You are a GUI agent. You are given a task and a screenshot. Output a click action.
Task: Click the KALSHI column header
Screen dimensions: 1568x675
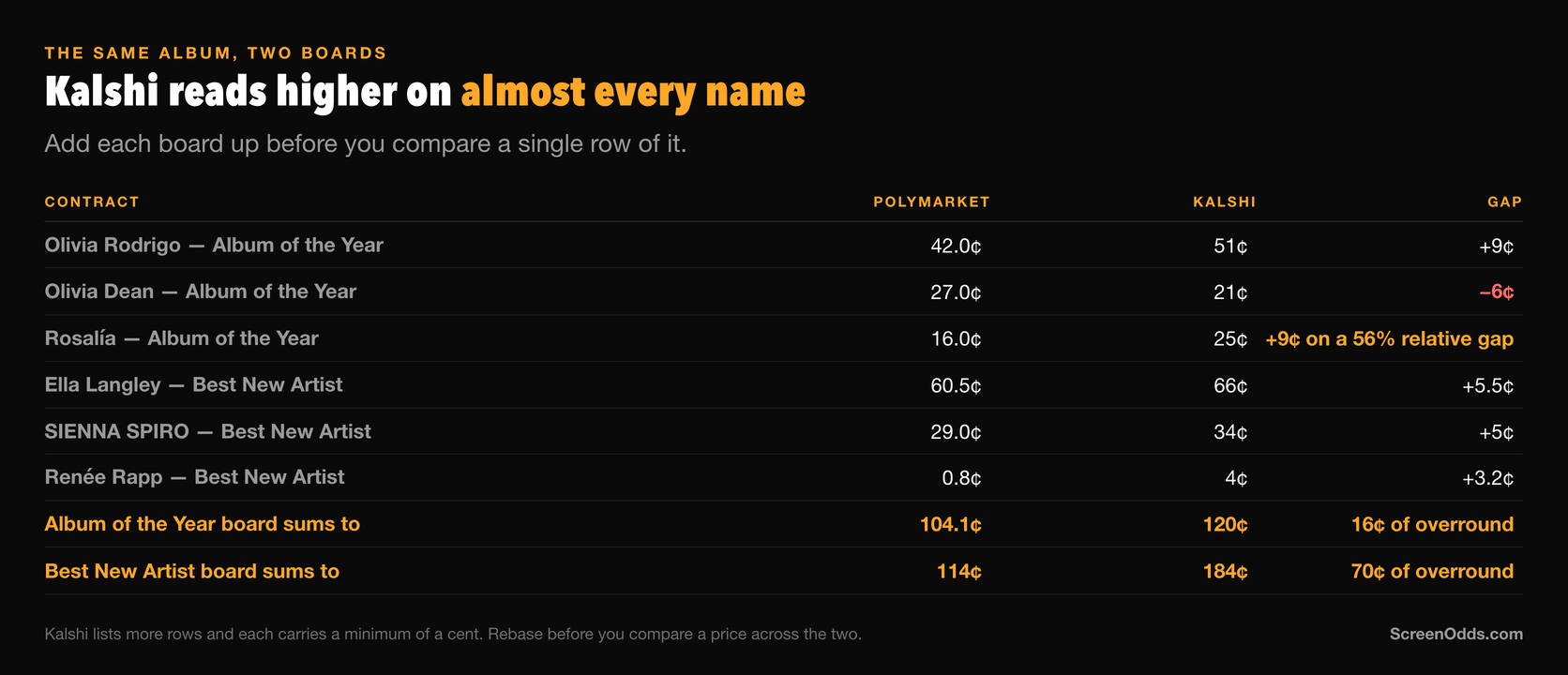point(1224,202)
